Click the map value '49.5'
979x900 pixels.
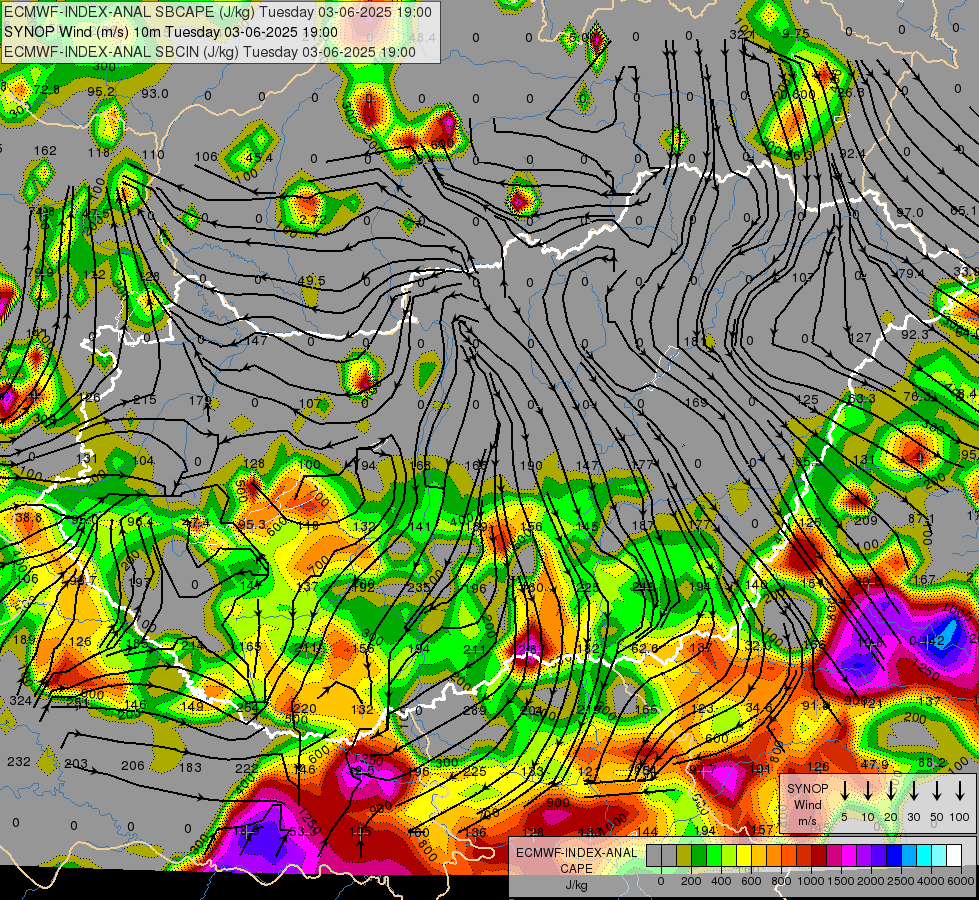point(312,280)
